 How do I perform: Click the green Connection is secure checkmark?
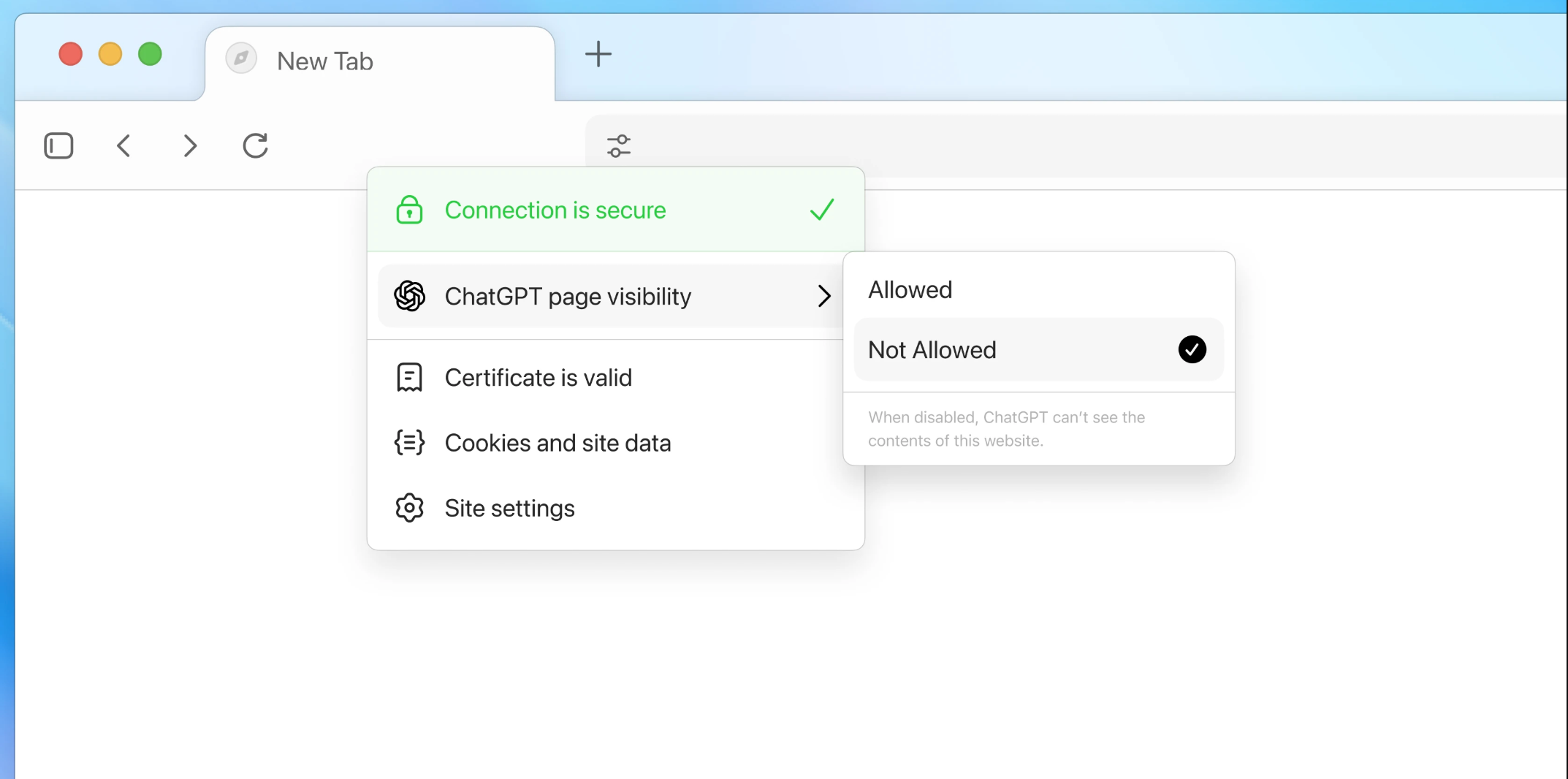[x=822, y=210]
